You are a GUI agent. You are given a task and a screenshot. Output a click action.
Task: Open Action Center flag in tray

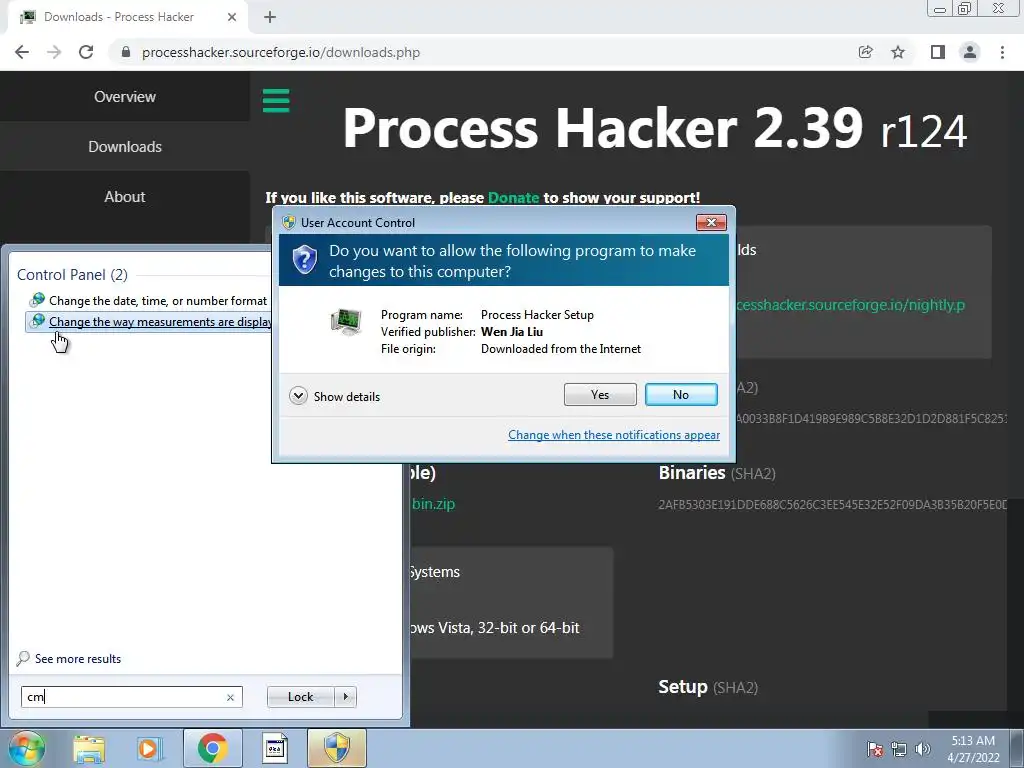click(x=874, y=749)
